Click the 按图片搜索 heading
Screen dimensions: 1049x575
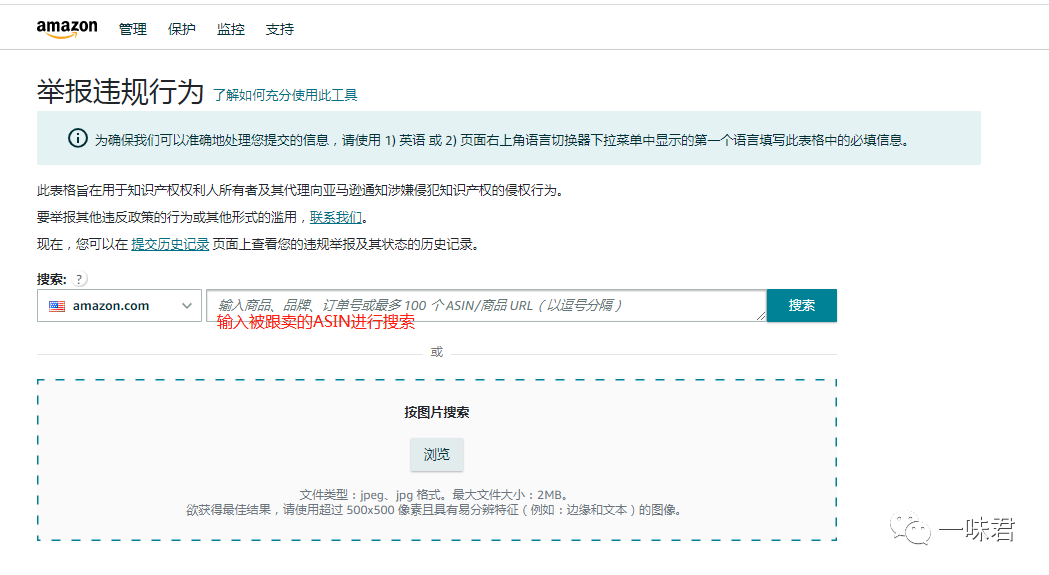[436, 412]
